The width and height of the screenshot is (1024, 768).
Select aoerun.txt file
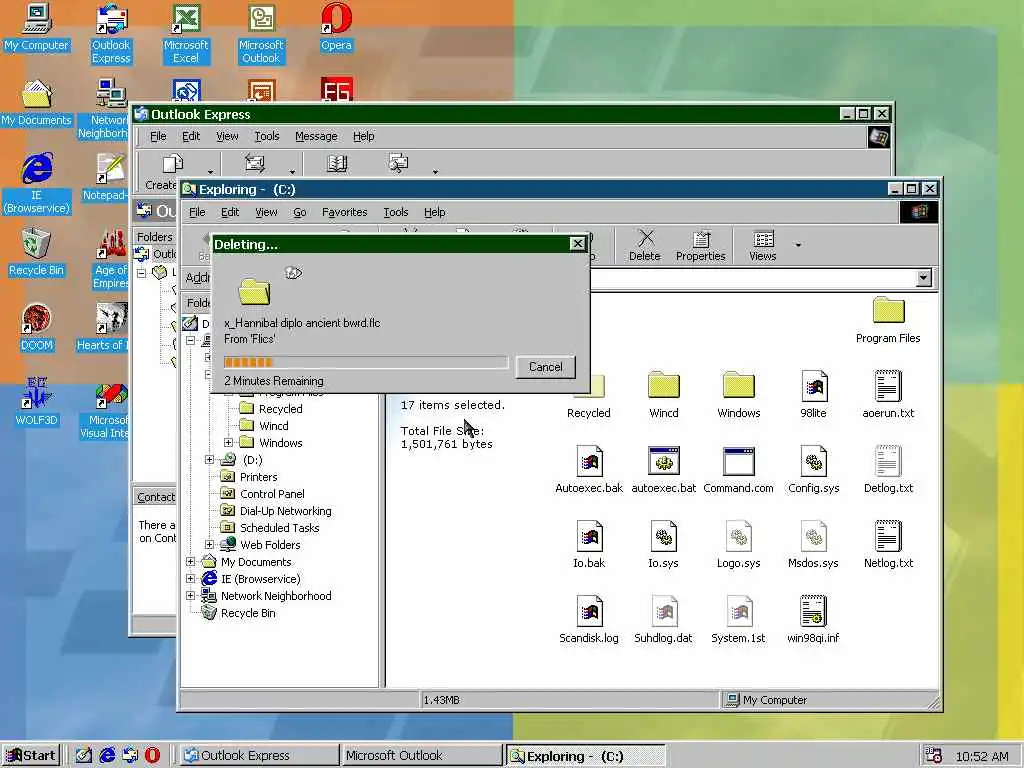(x=888, y=395)
